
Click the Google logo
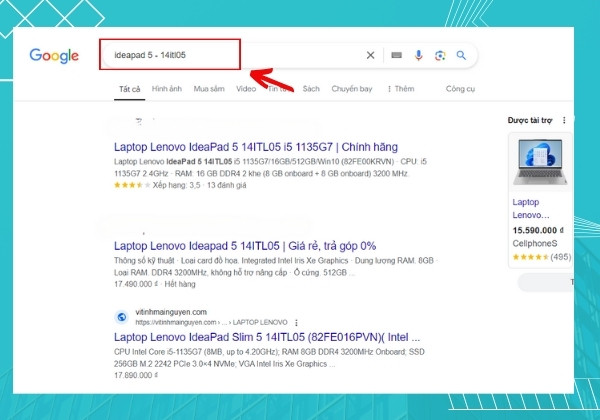click(54, 56)
